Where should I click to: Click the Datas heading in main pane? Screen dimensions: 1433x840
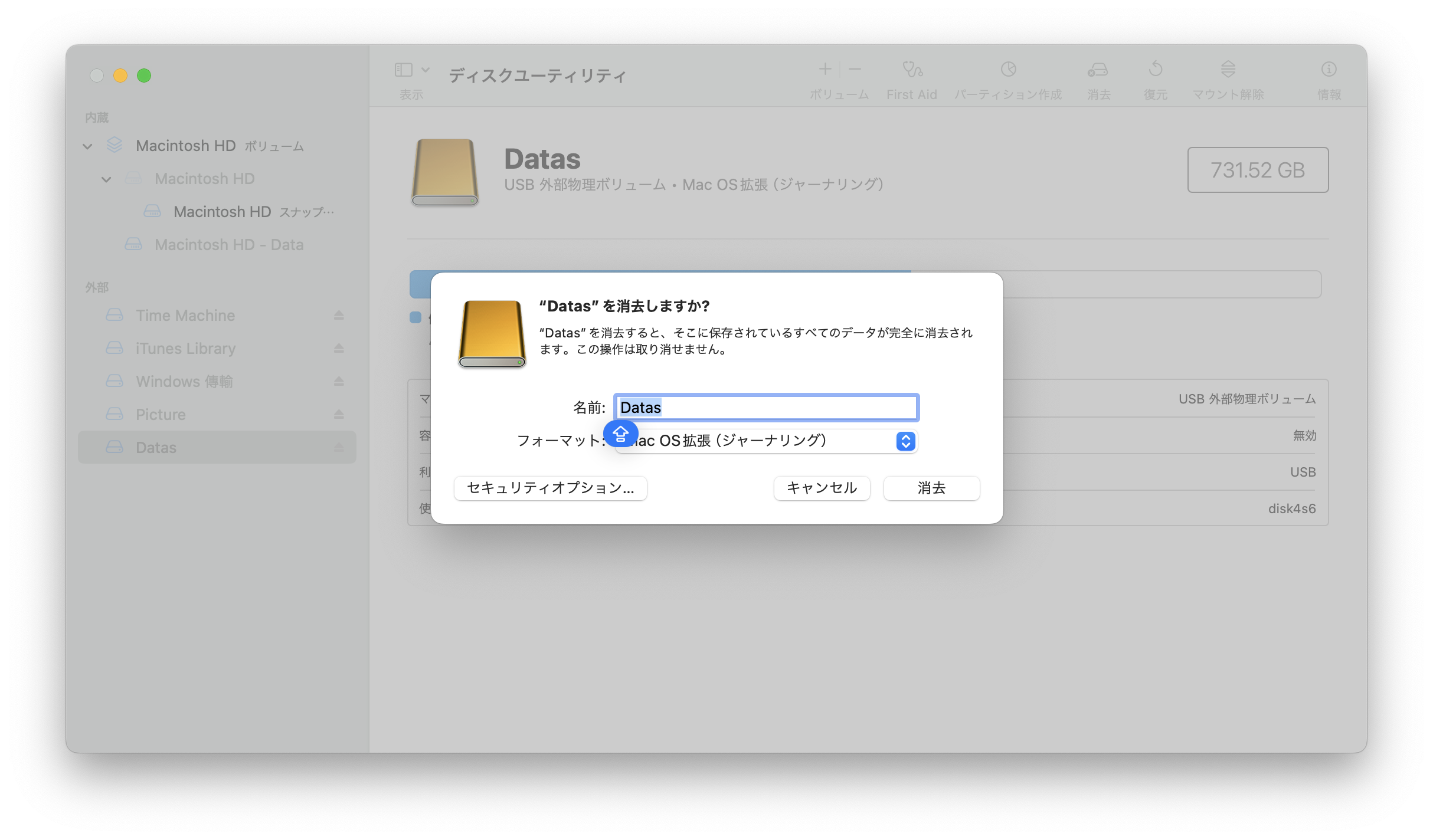pos(542,159)
